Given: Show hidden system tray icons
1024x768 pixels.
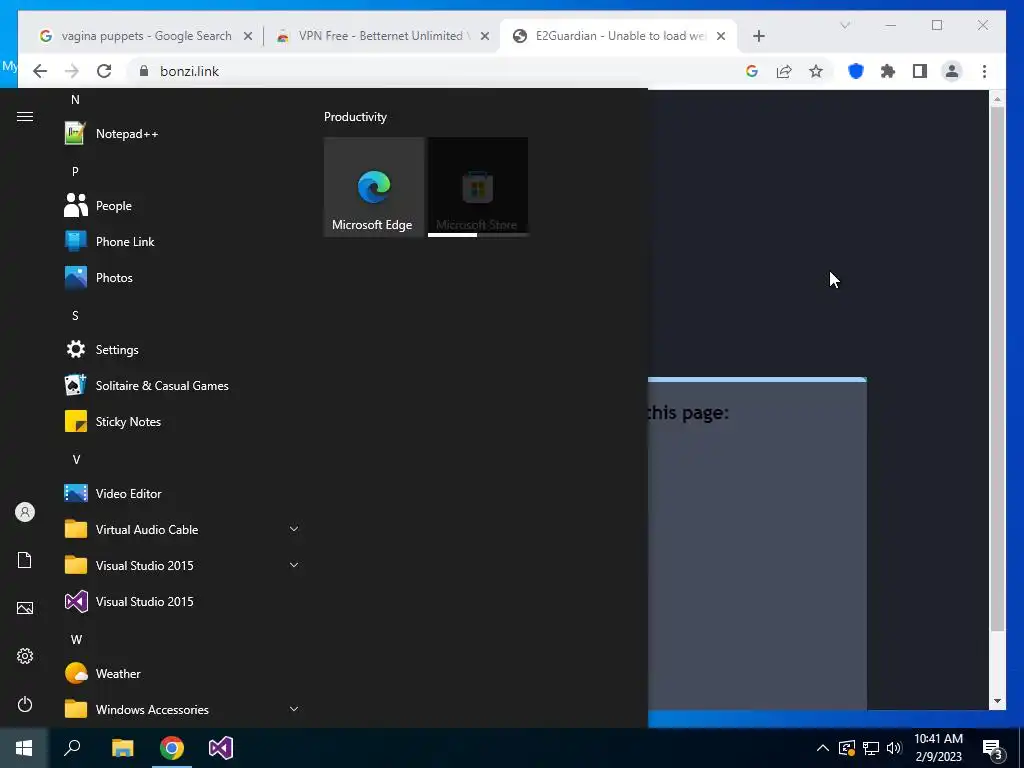Looking at the screenshot, I should point(823,748).
